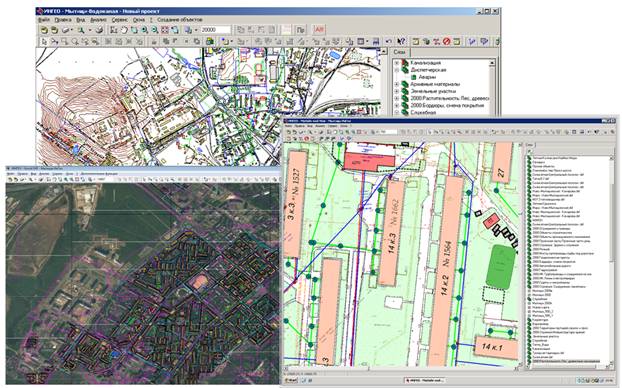Click the 20000 scale input field
622x388 pixels.
tap(215, 30)
